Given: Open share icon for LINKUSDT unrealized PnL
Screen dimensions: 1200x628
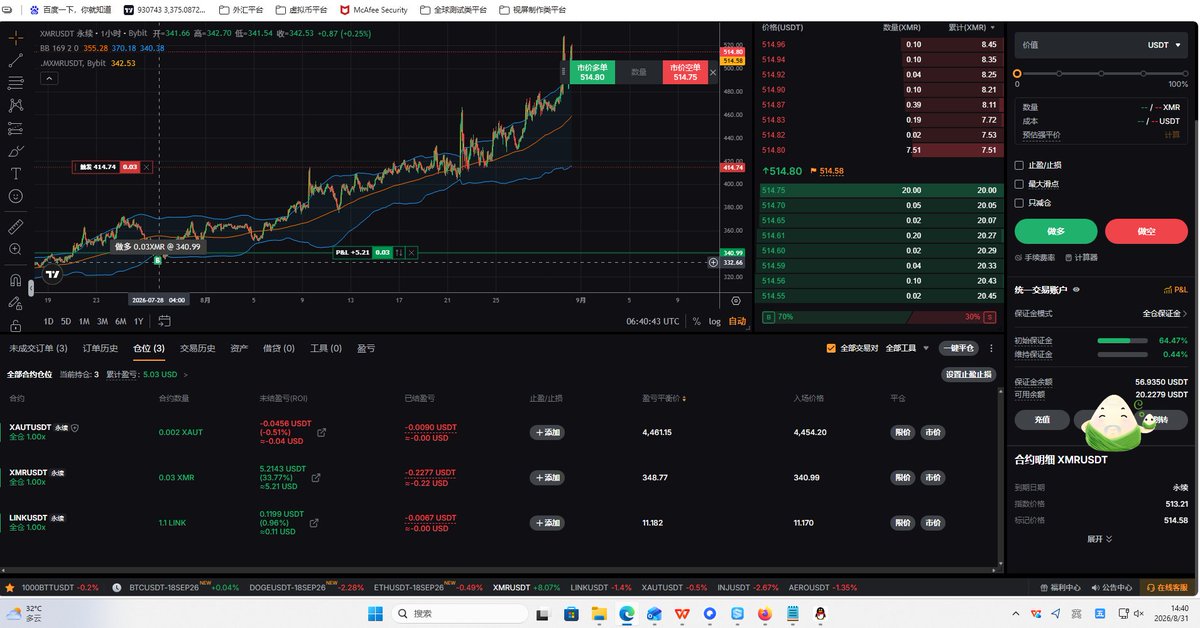Looking at the screenshot, I should pos(316,523).
